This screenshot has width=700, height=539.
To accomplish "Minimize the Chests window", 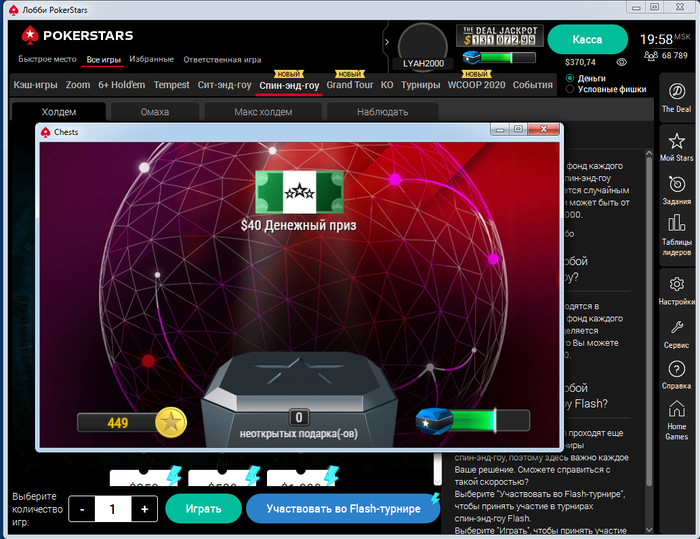I will point(500,130).
